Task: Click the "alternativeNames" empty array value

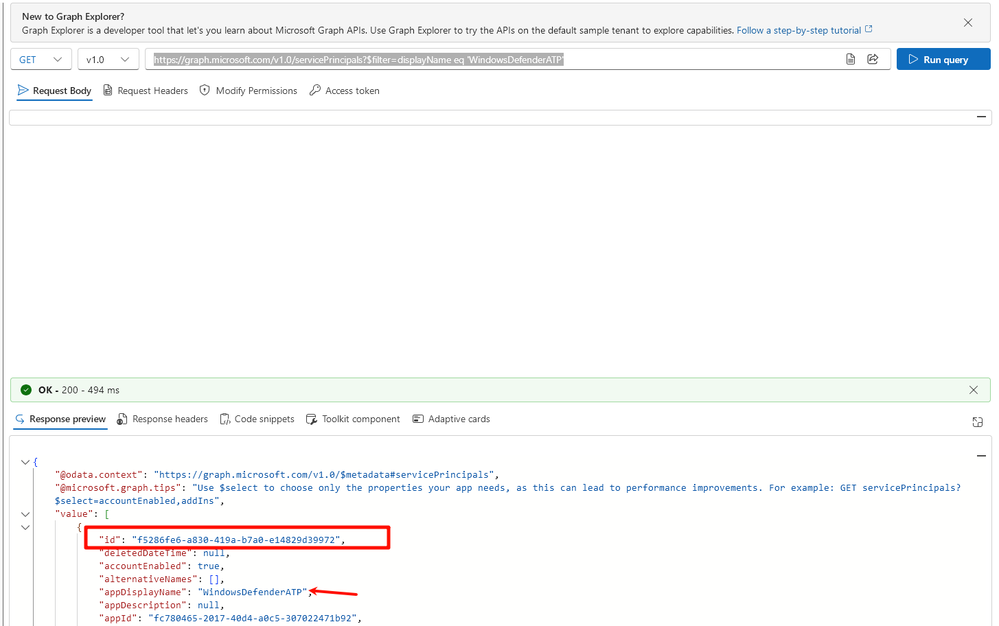Action: click(214, 579)
